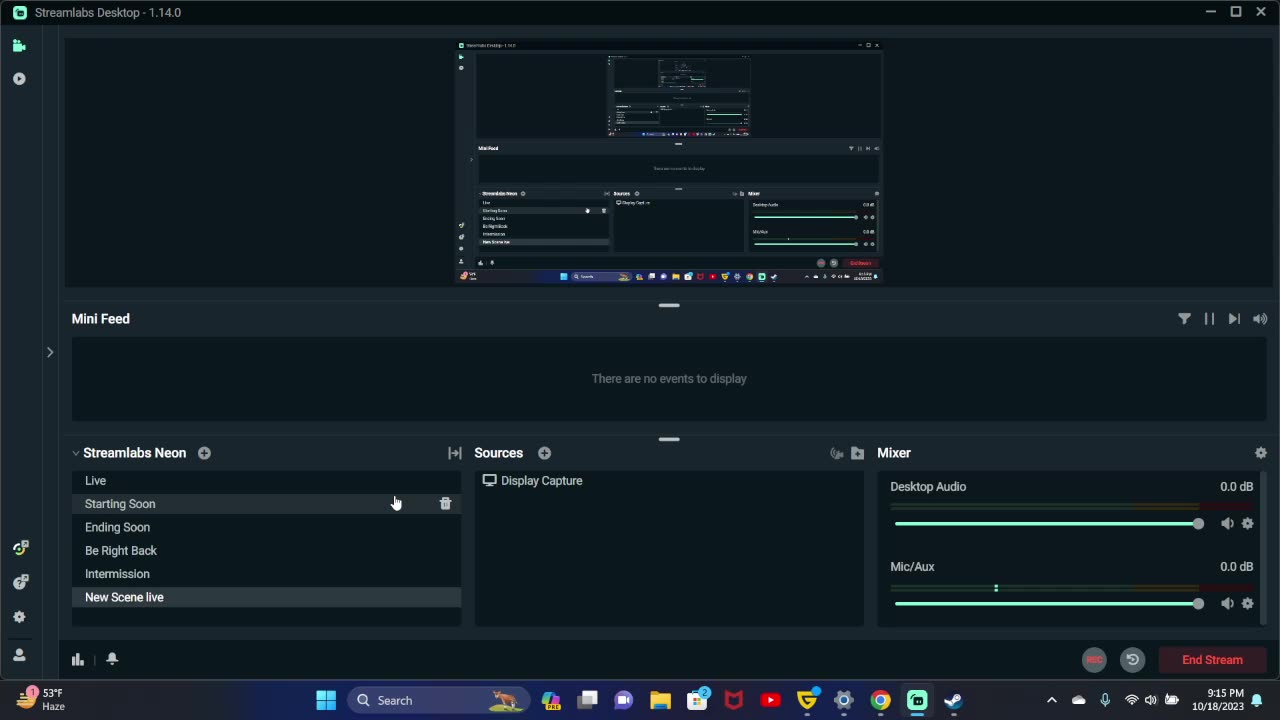Adjust the Desktop Audio volume slider
This screenshot has width=1280, height=720.
(1049, 524)
